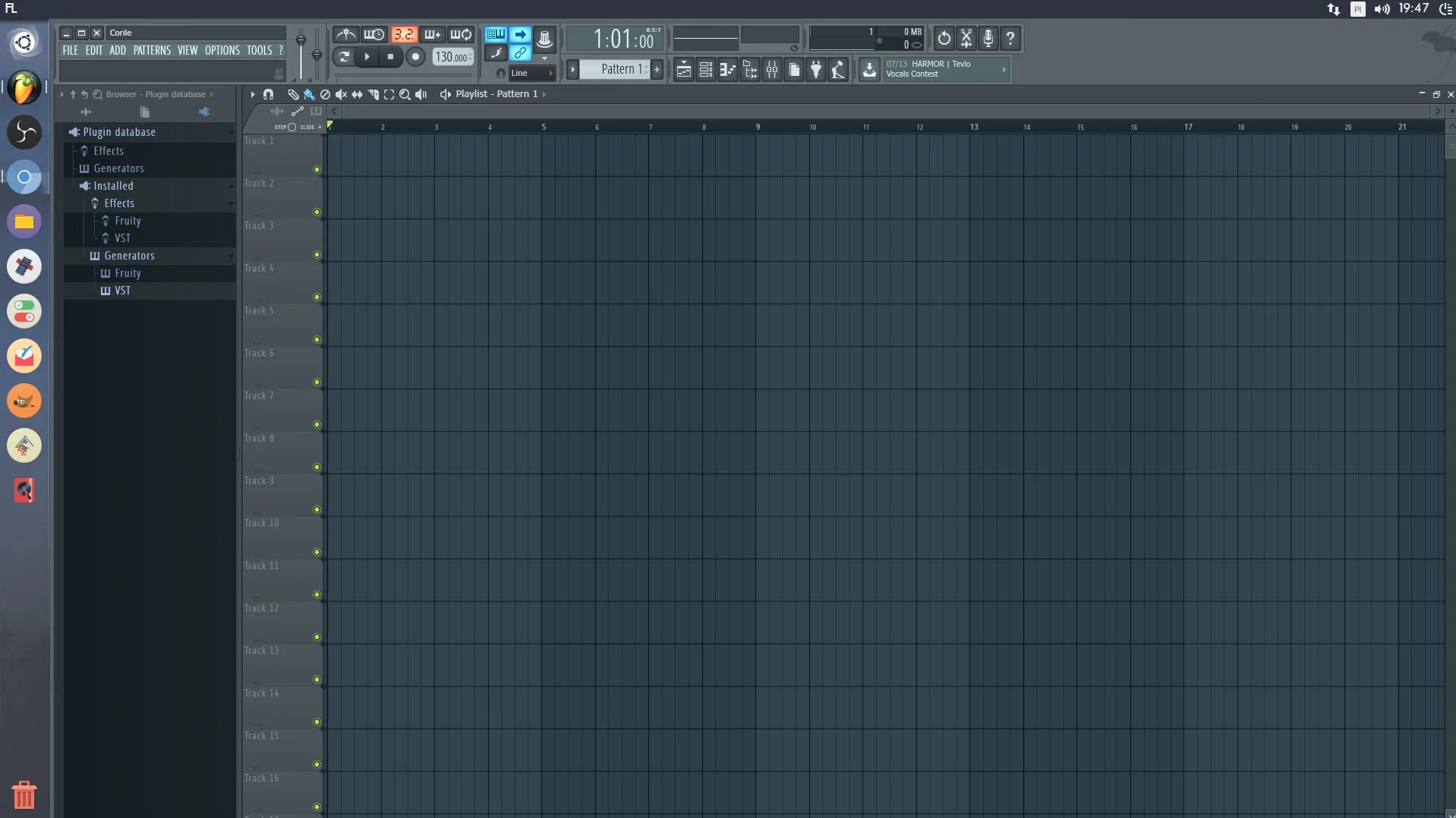Select the playlist Delete tool

tap(325, 94)
